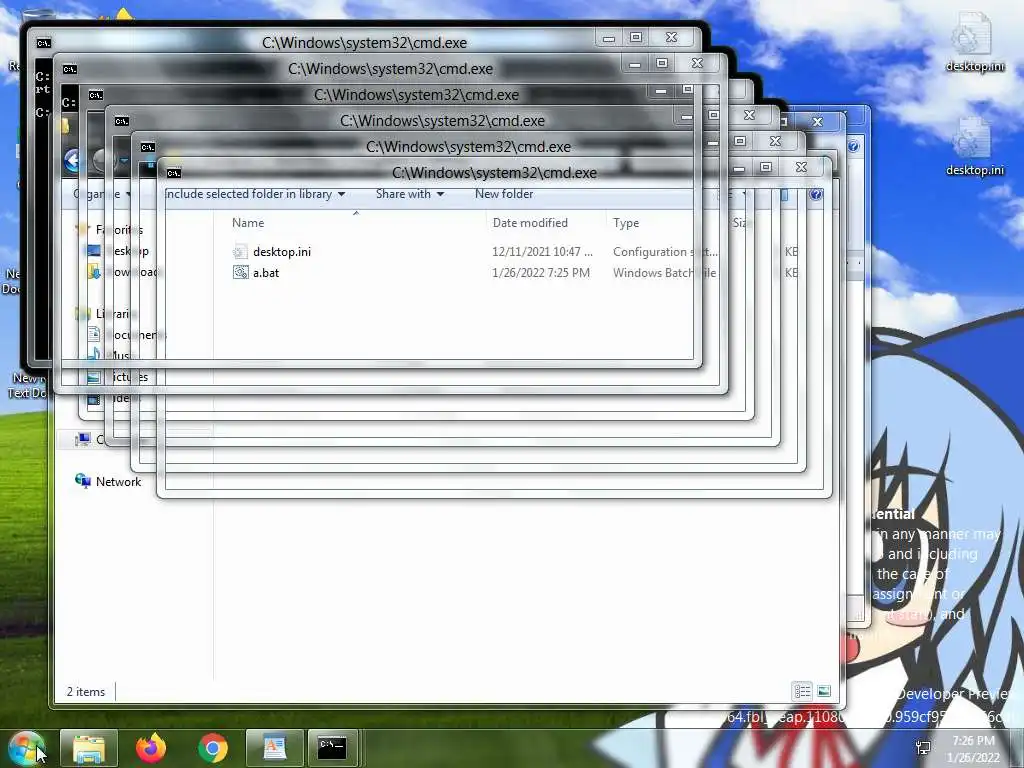1024x768 pixels.
Task: Click the a.bat batch file icon
Action: 240,273
